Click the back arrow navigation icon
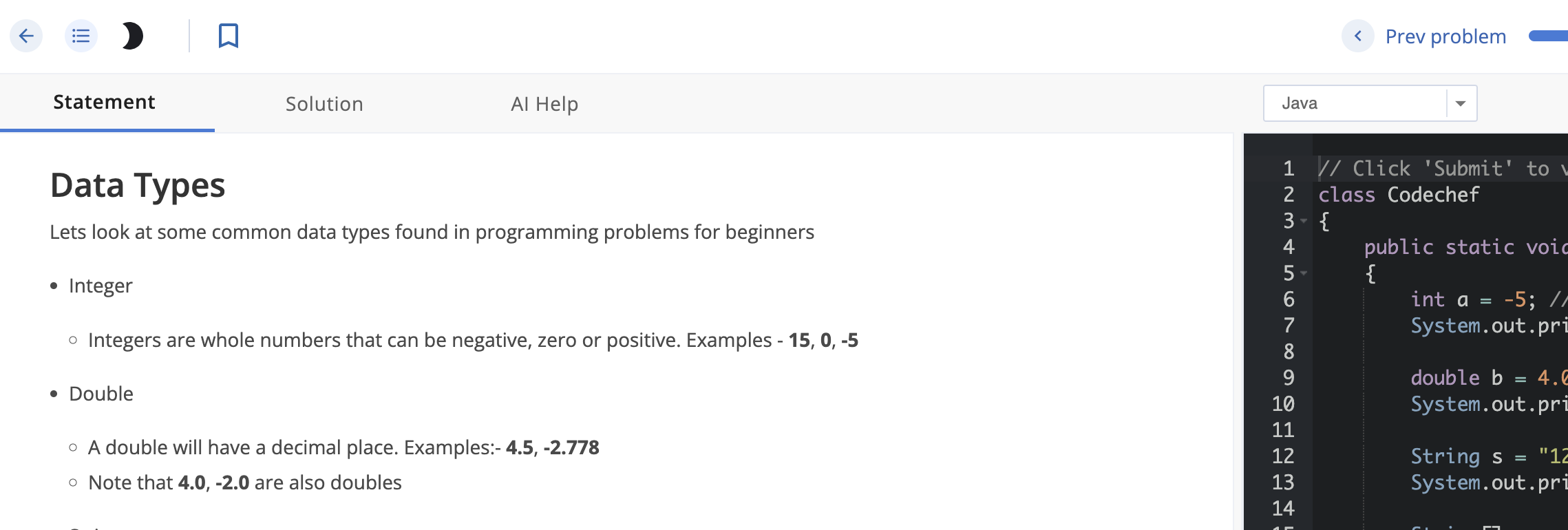Viewport: 1568px width, 530px height. (26, 36)
